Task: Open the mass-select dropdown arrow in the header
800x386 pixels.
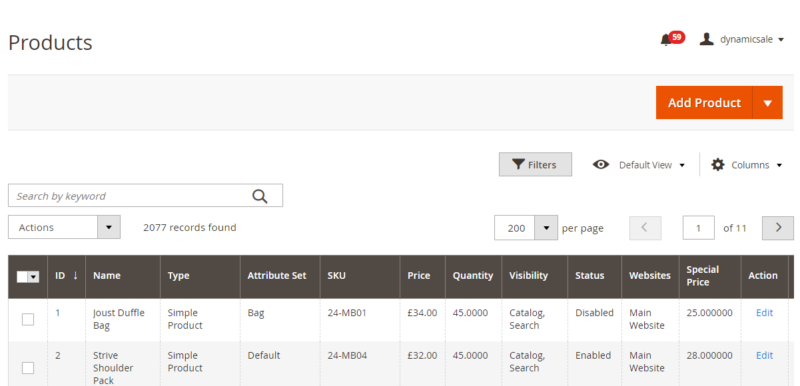Action: [34, 276]
